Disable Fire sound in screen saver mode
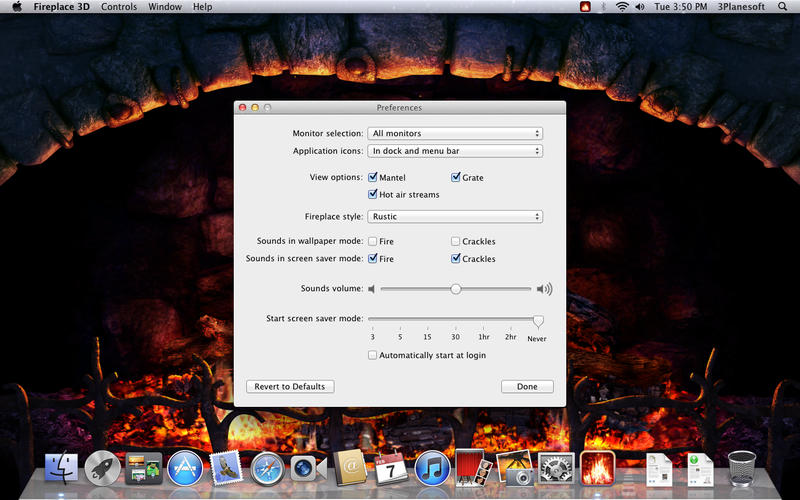 click(x=372, y=258)
